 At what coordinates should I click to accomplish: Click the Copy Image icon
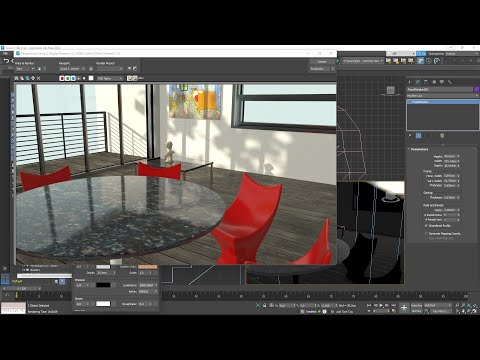[x=22, y=78]
